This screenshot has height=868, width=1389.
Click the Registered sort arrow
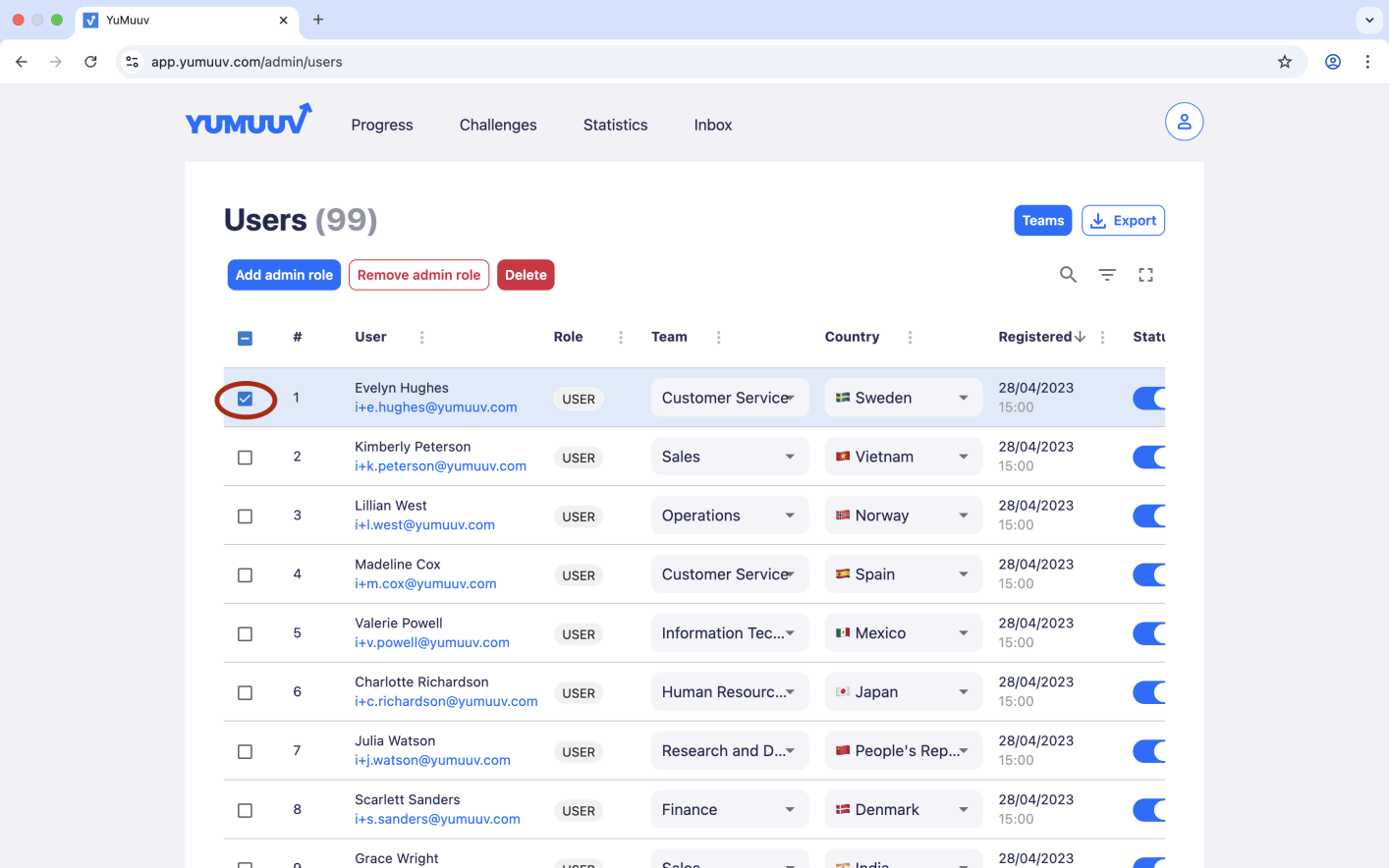click(x=1081, y=337)
